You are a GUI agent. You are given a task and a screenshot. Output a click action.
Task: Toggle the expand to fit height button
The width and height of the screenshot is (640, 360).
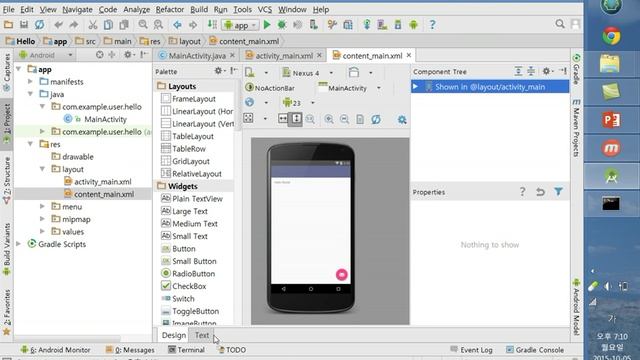coord(296,119)
